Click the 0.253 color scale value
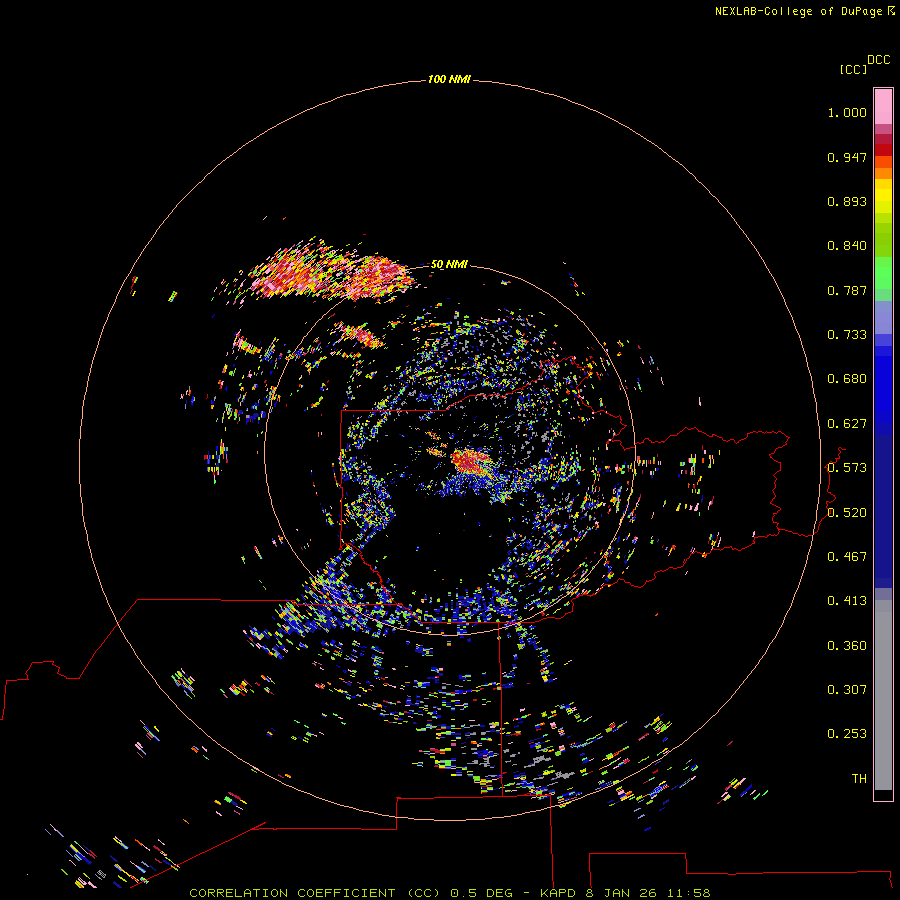The image size is (900, 900). pos(847,734)
